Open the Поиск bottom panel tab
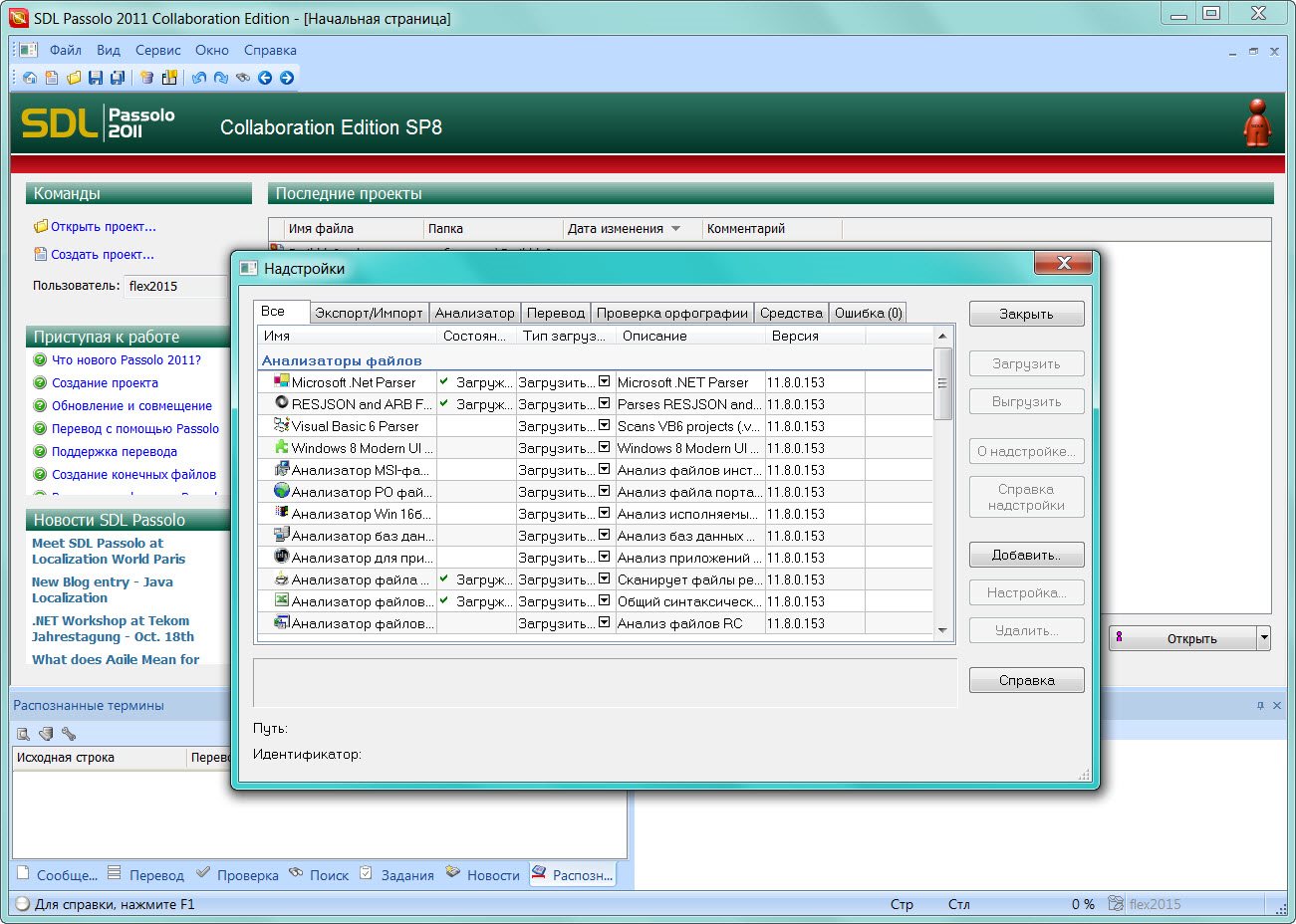The width and height of the screenshot is (1296, 924). coord(319,874)
